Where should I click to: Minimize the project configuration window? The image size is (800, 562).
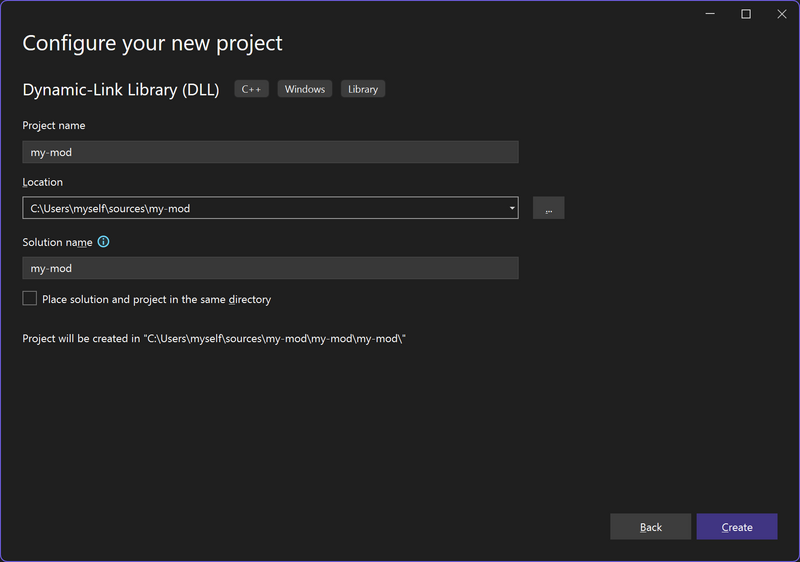point(709,14)
